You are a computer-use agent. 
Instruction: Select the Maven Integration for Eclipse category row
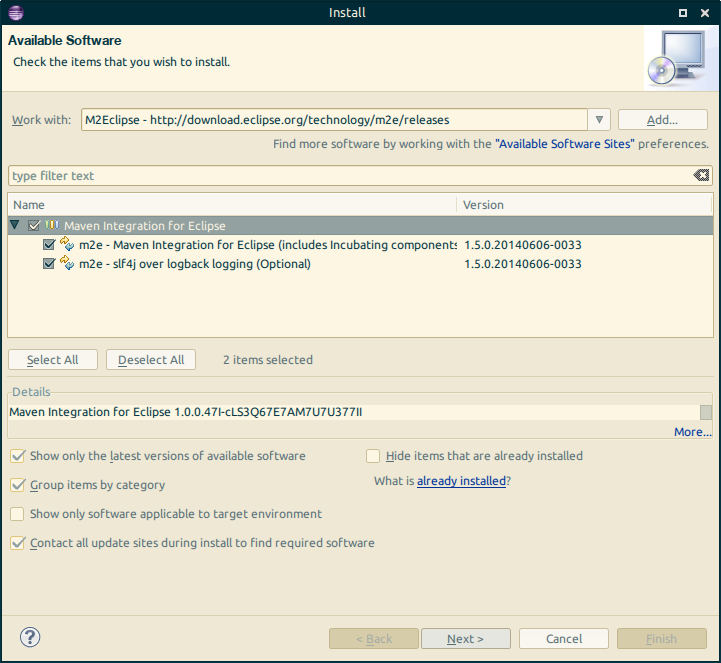(x=360, y=226)
